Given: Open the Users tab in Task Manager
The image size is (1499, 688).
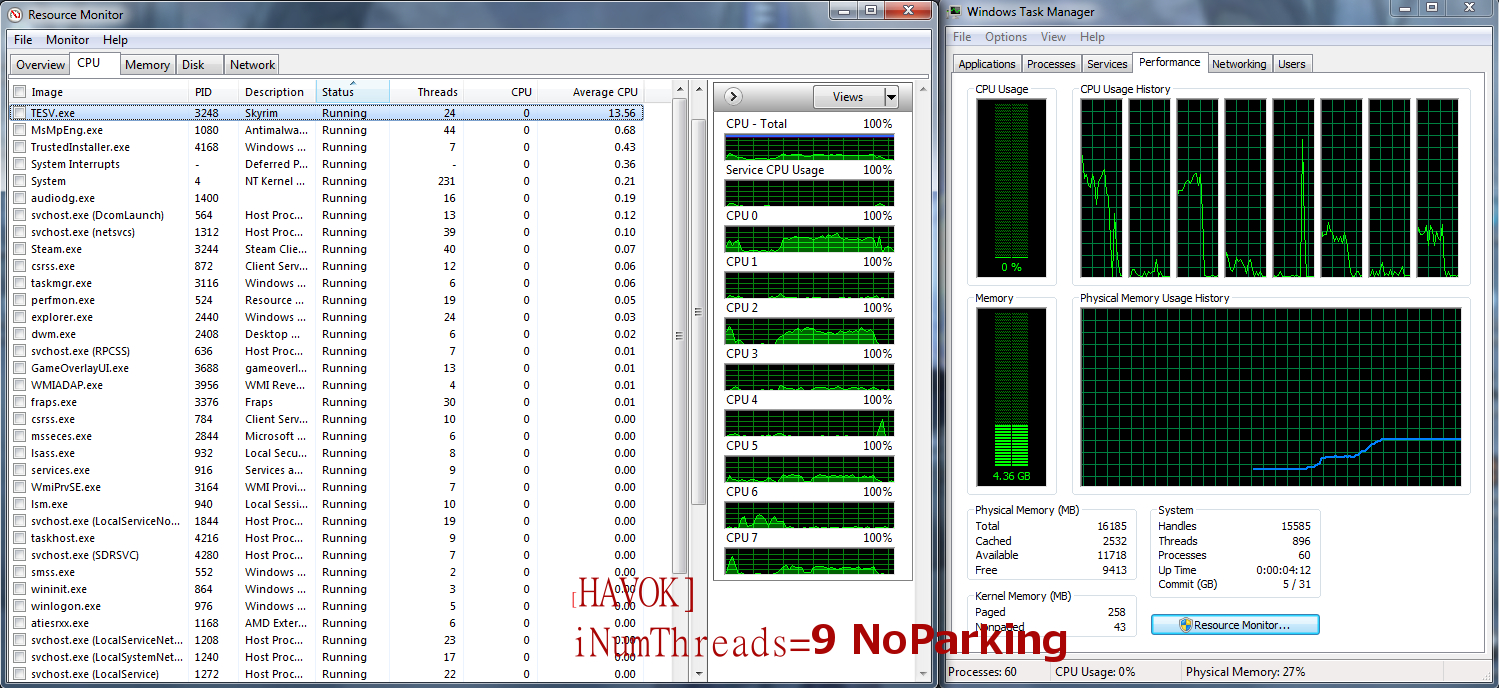Looking at the screenshot, I should pyautogui.click(x=1292, y=64).
